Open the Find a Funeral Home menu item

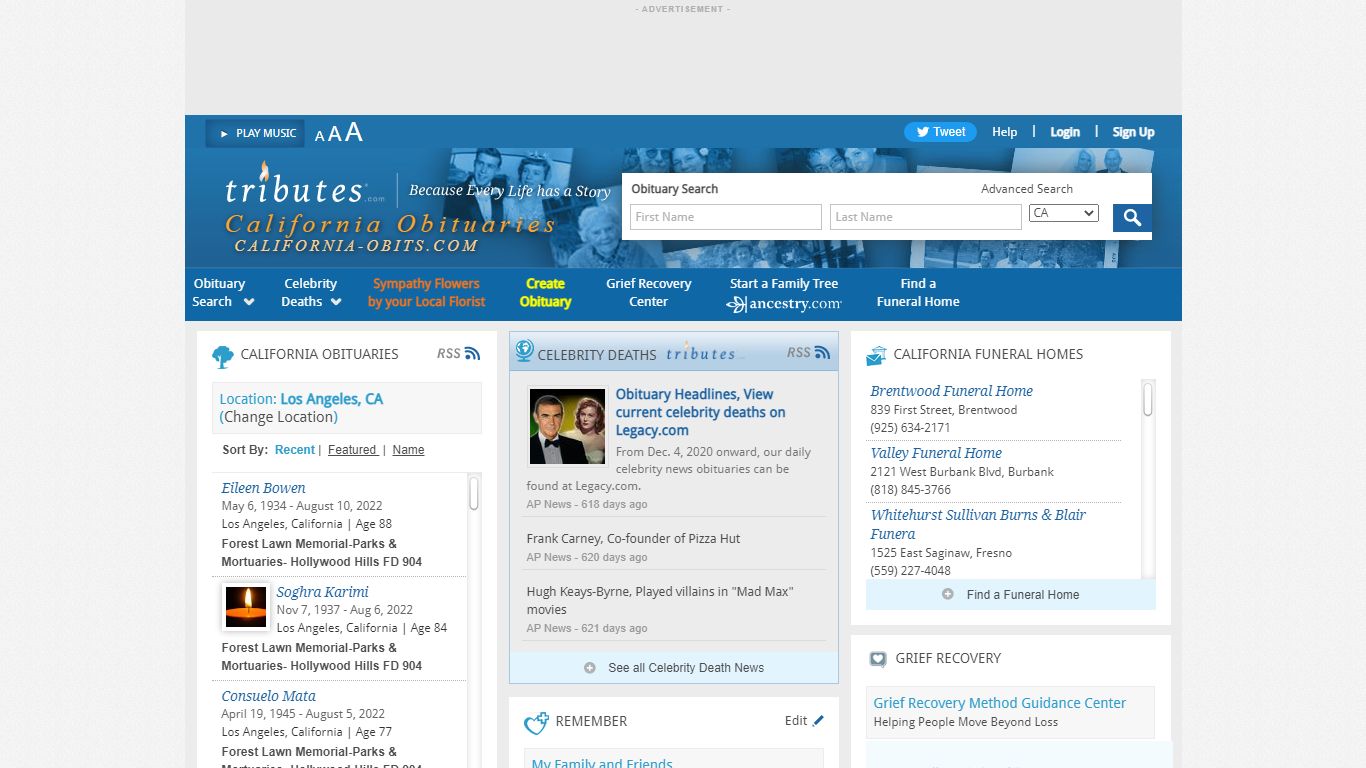tap(918, 293)
